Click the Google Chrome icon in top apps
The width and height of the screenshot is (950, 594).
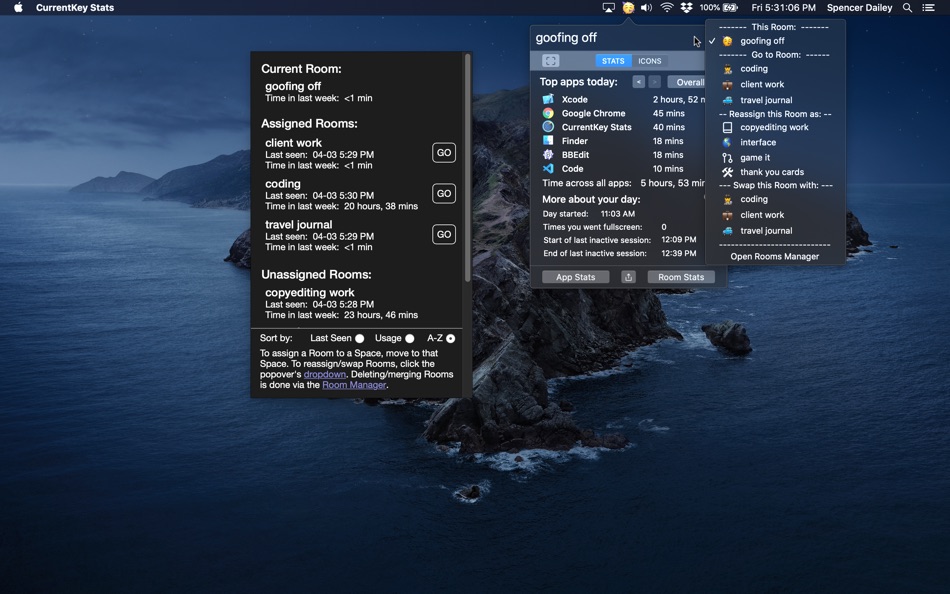[x=548, y=114]
